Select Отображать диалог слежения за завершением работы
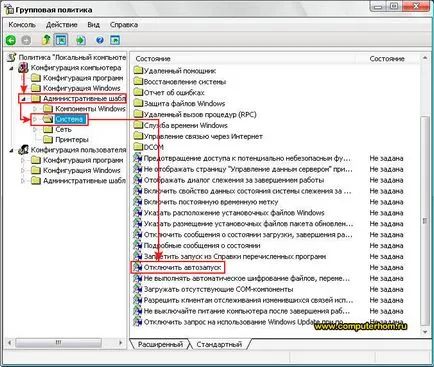This screenshot has height=367, width=434. pyautogui.click(x=234, y=180)
